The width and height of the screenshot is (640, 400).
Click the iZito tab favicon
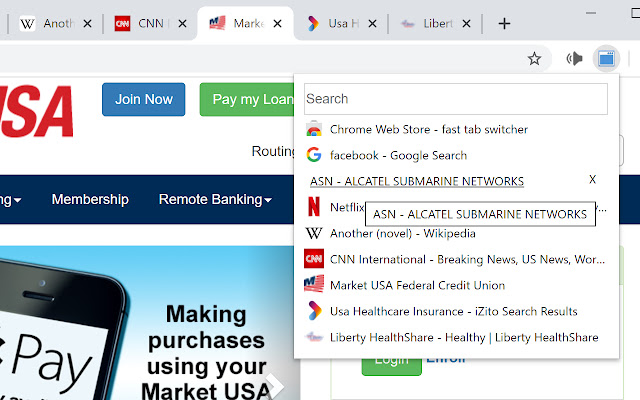(x=313, y=24)
